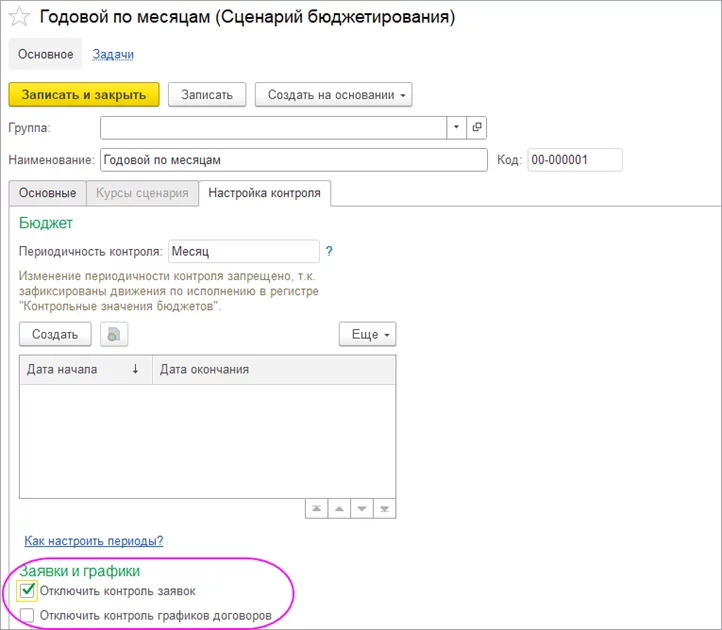The width and height of the screenshot is (722, 630).
Task: Click the Наименование text field
Action: click(x=292, y=160)
